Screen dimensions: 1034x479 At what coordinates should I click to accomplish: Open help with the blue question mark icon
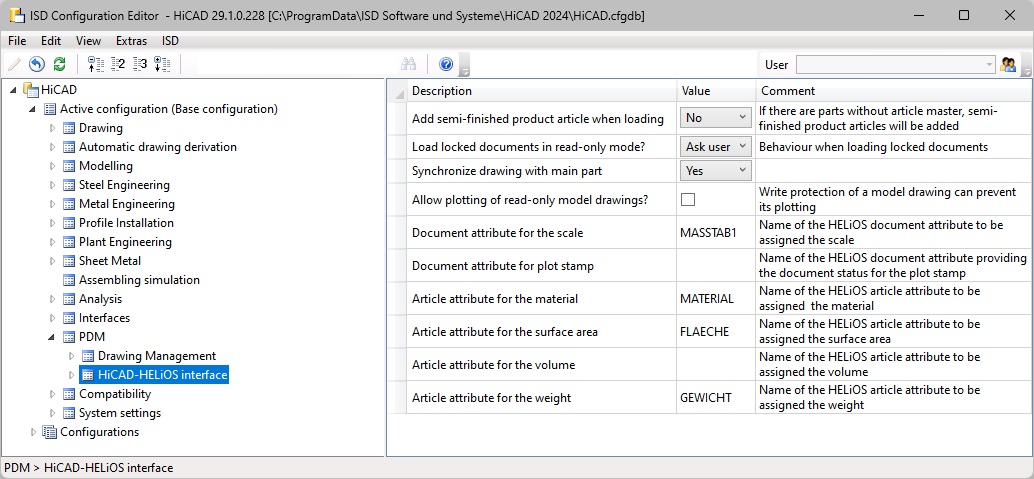click(446, 64)
